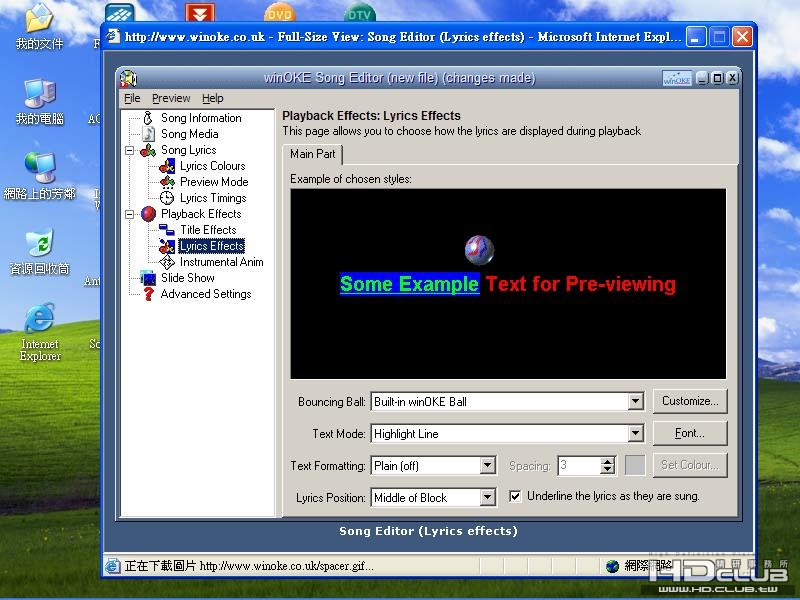Viewport: 800px width, 600px height.
Task: Click the 'Song Editor (Lyrics effects)' caption
Action: [x=429, y=531]
